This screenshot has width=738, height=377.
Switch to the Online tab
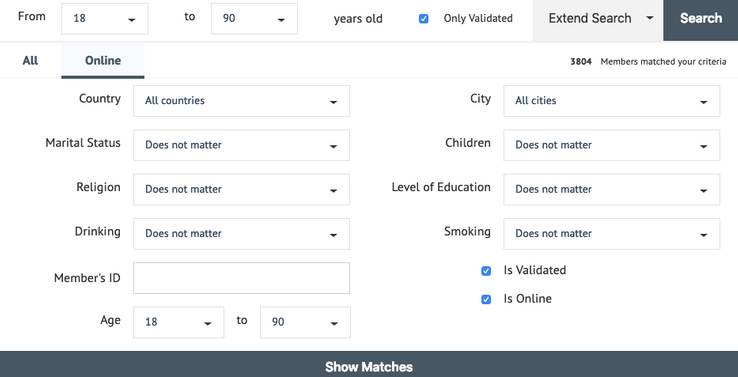pos(103,60)
